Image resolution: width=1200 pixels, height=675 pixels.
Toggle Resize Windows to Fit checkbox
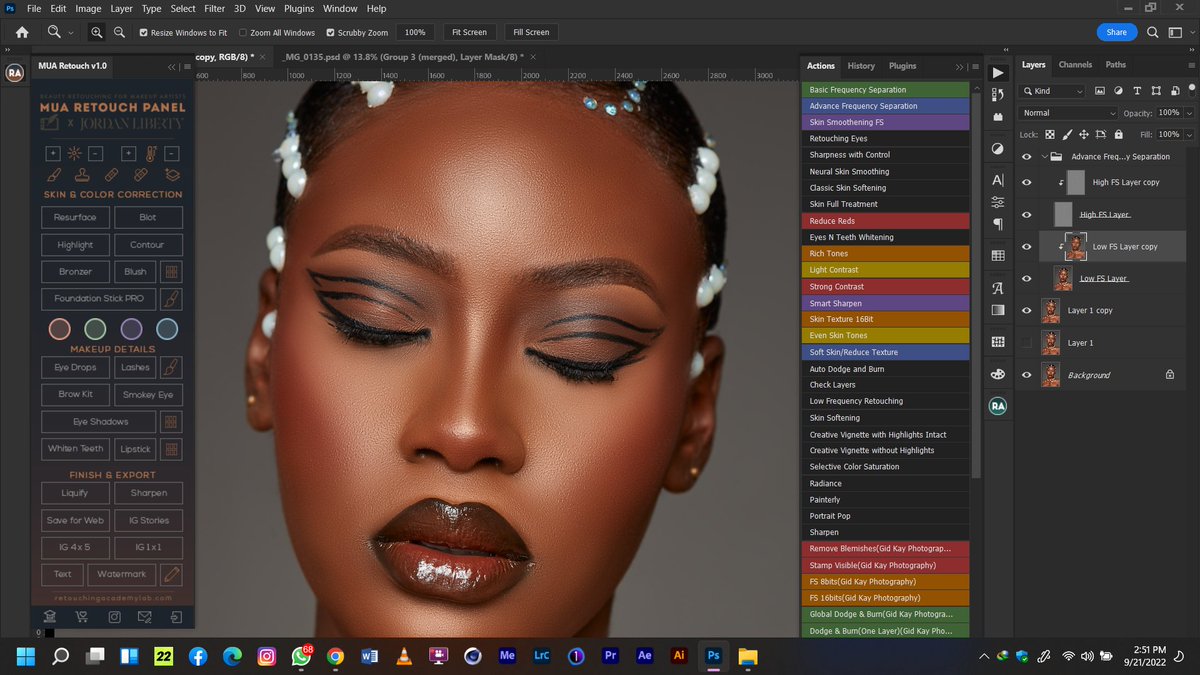coord(143,32)
